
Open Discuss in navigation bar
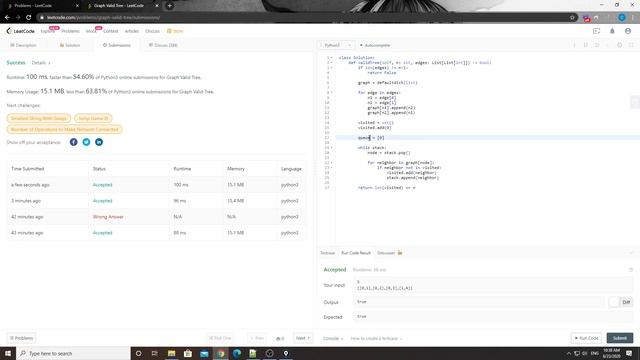pos(152,31)
